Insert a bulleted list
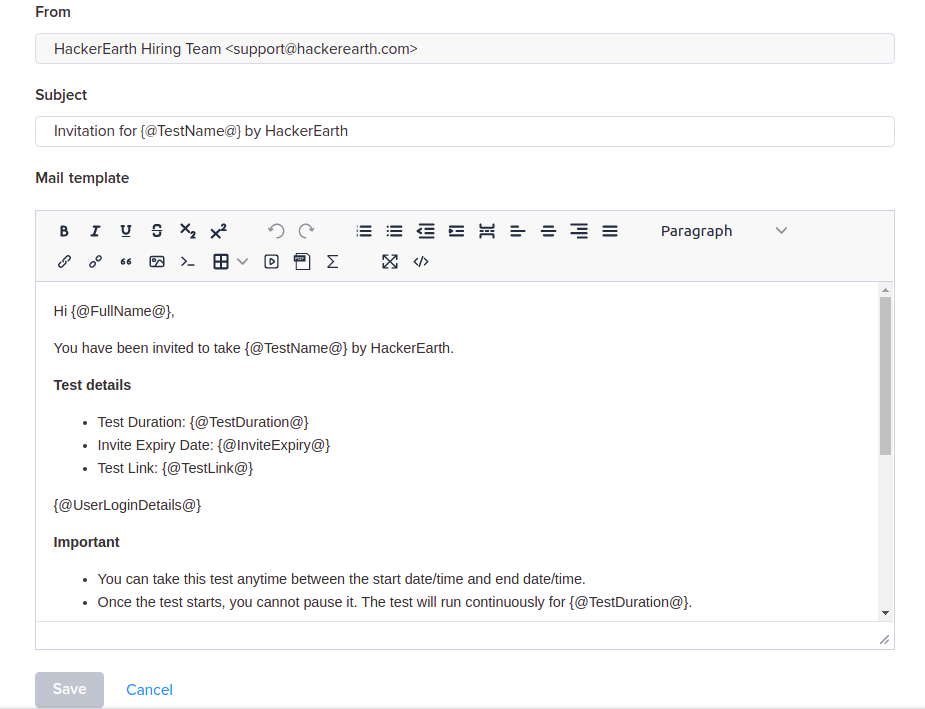This screenshot has height=709, width=925. click(x=394, y=231)
